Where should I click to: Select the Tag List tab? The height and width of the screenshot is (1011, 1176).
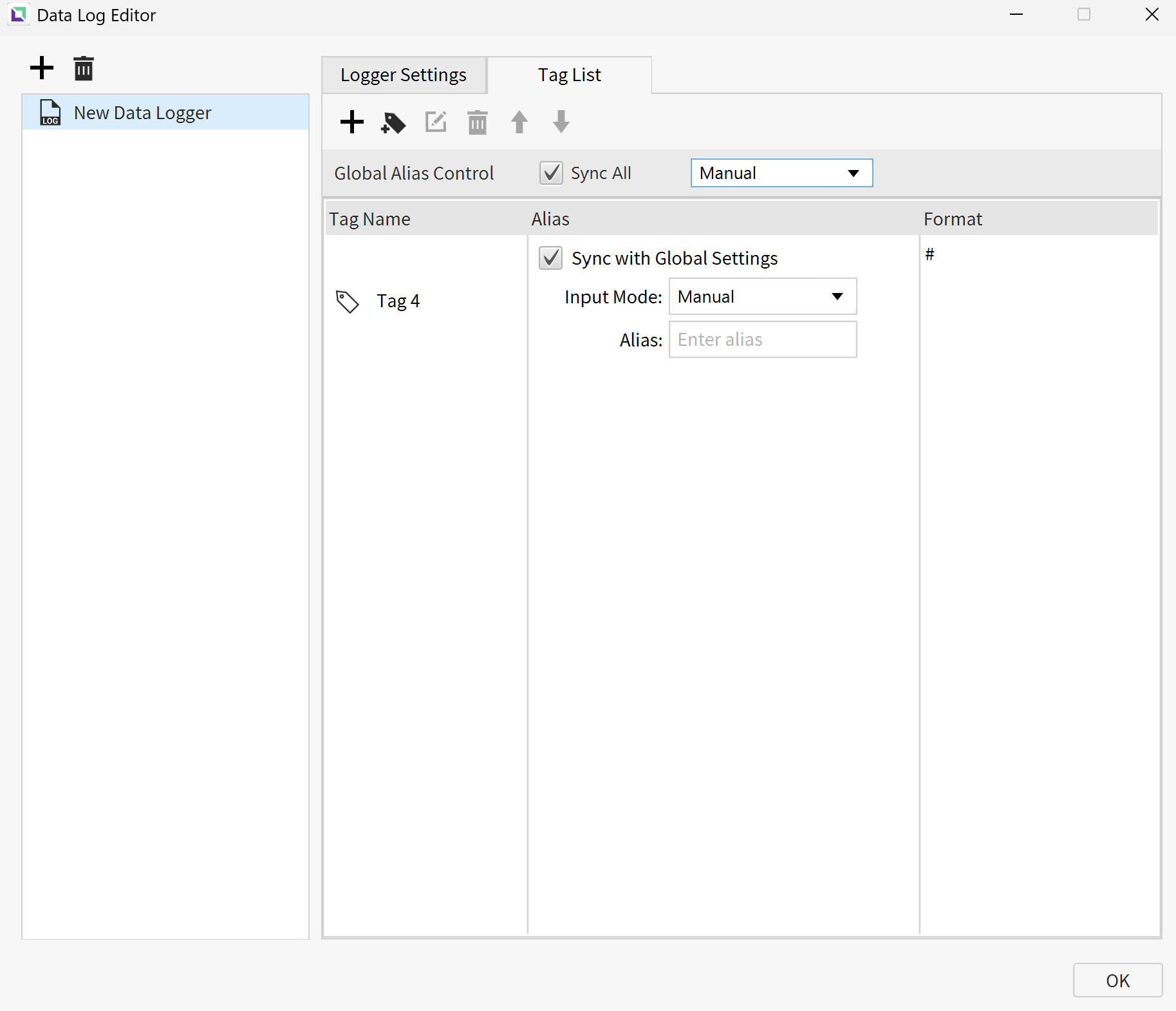click(x=570, y=75)
